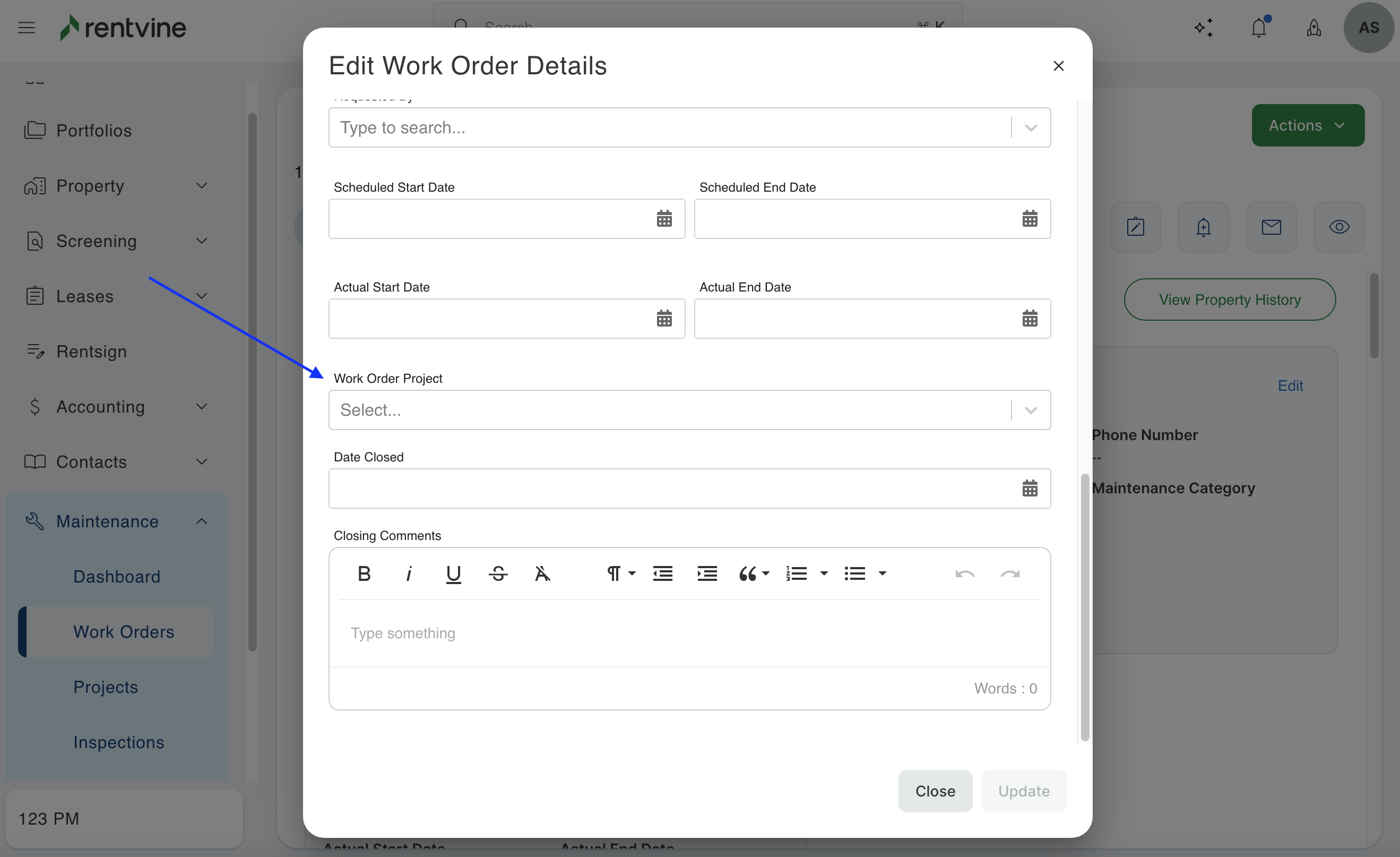Toggle underline in Closing Comments toolbar

click(453, 574)
